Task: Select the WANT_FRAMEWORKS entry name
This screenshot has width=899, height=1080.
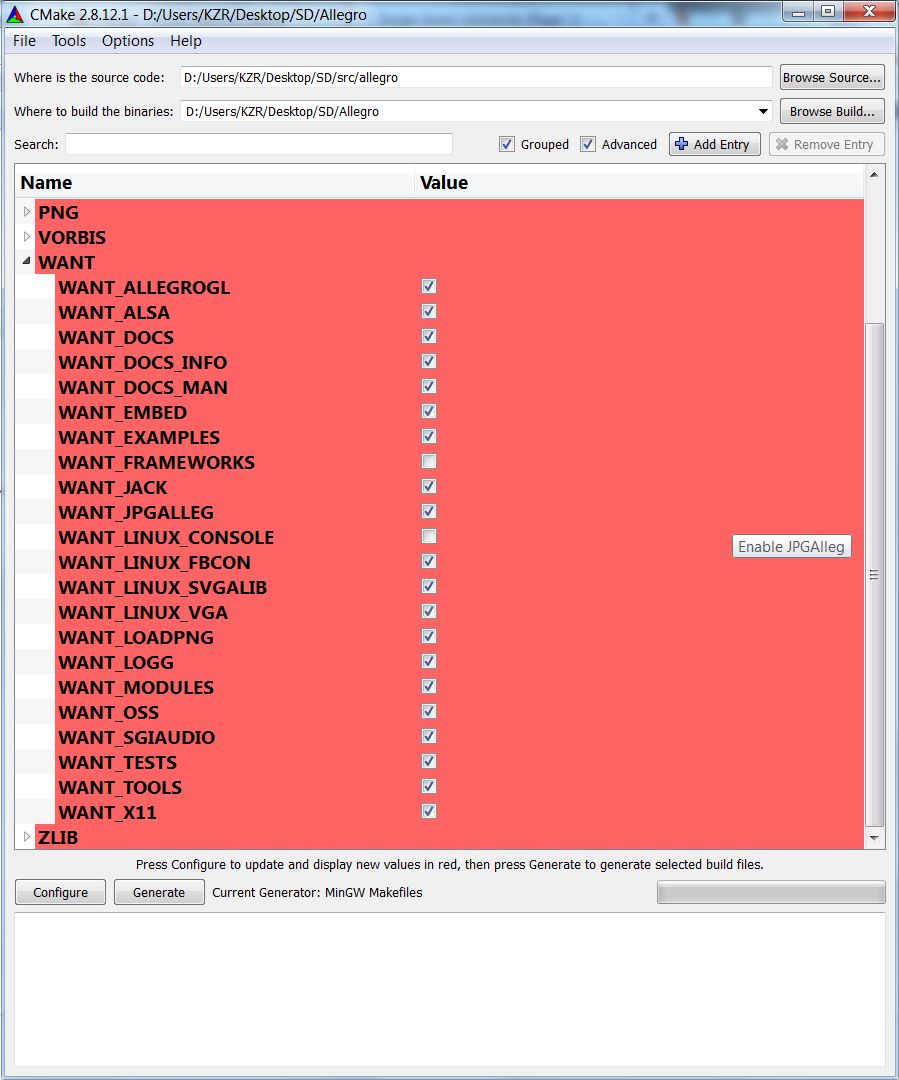Action: [156, 462]
